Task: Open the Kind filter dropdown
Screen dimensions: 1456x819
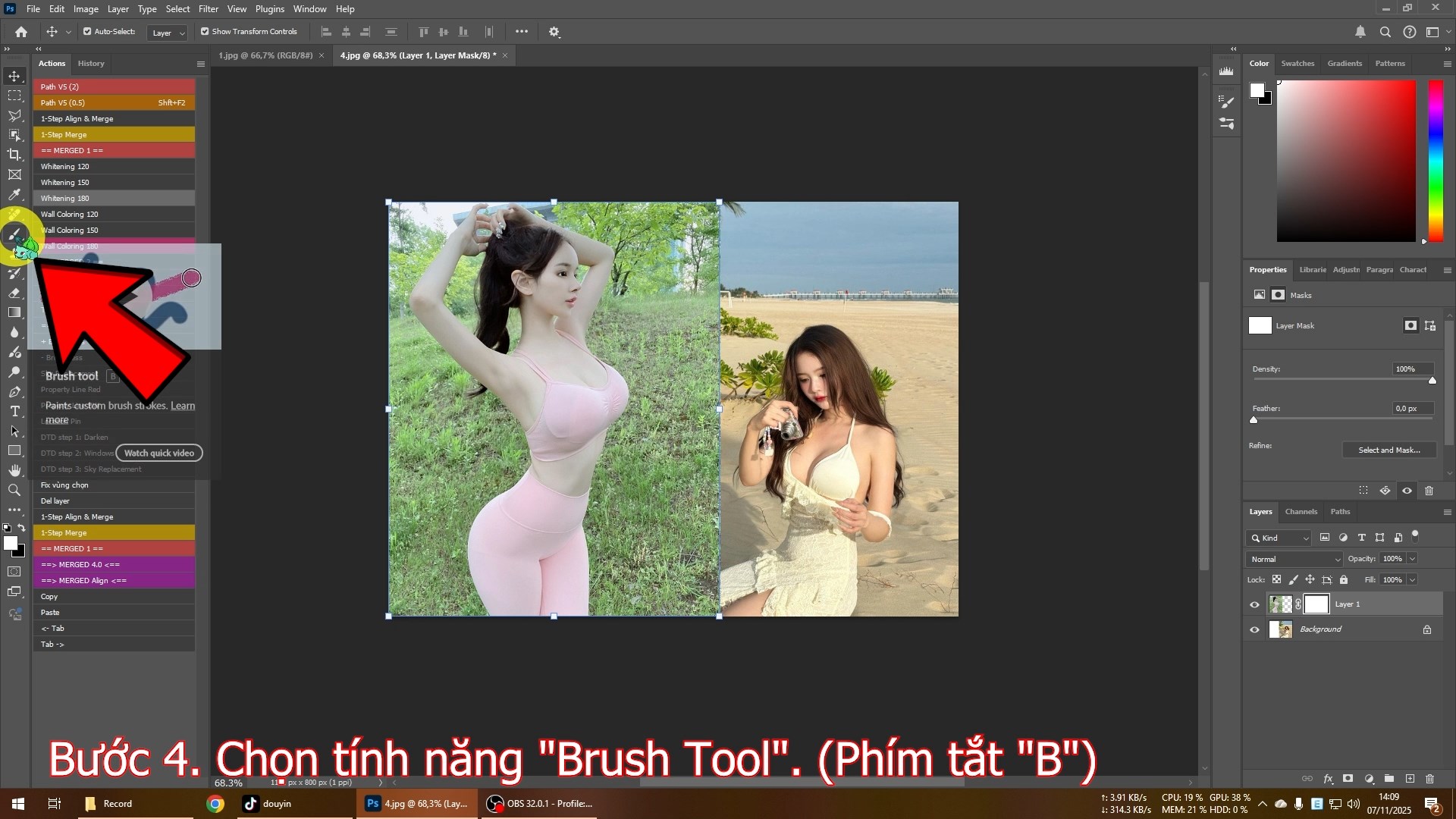Action: [1279, 538]
